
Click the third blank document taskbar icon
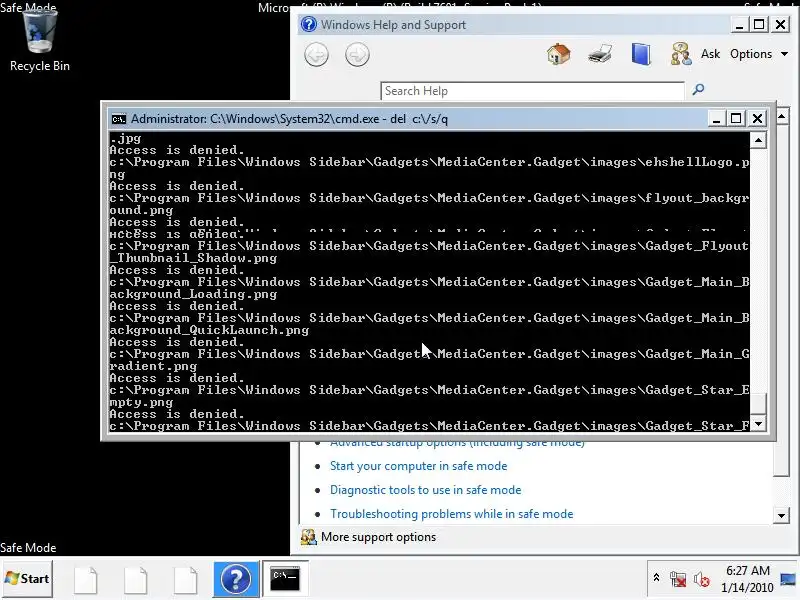(186, 580)
